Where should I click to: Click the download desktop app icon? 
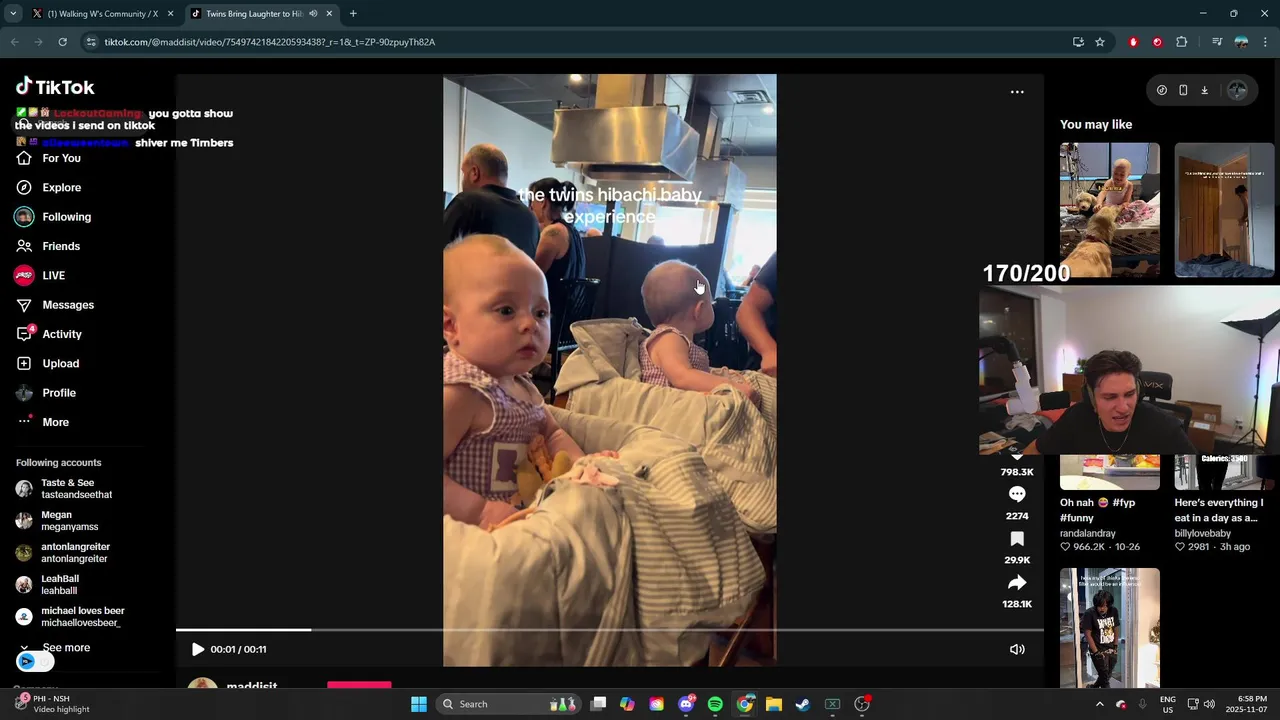pyautogui.click(x=1204, y=90)
